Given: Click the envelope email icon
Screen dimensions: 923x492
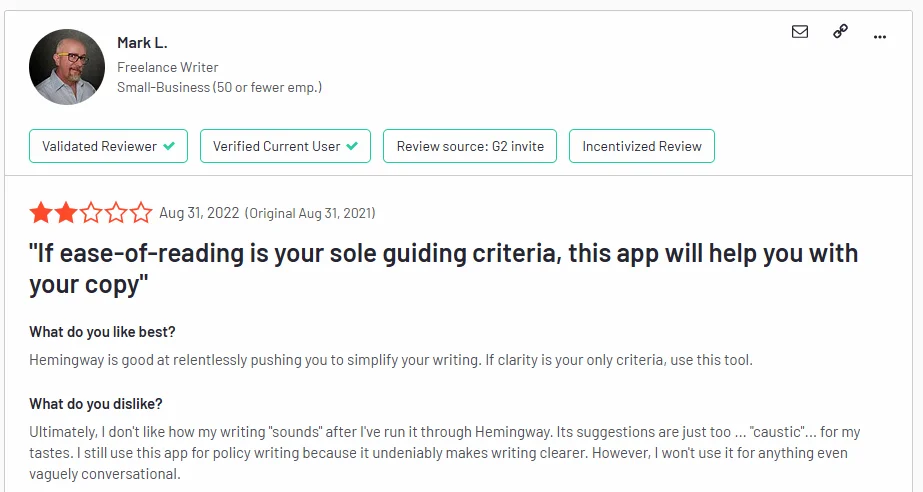Looking at the screenshot, I should (x=800, y=32).
